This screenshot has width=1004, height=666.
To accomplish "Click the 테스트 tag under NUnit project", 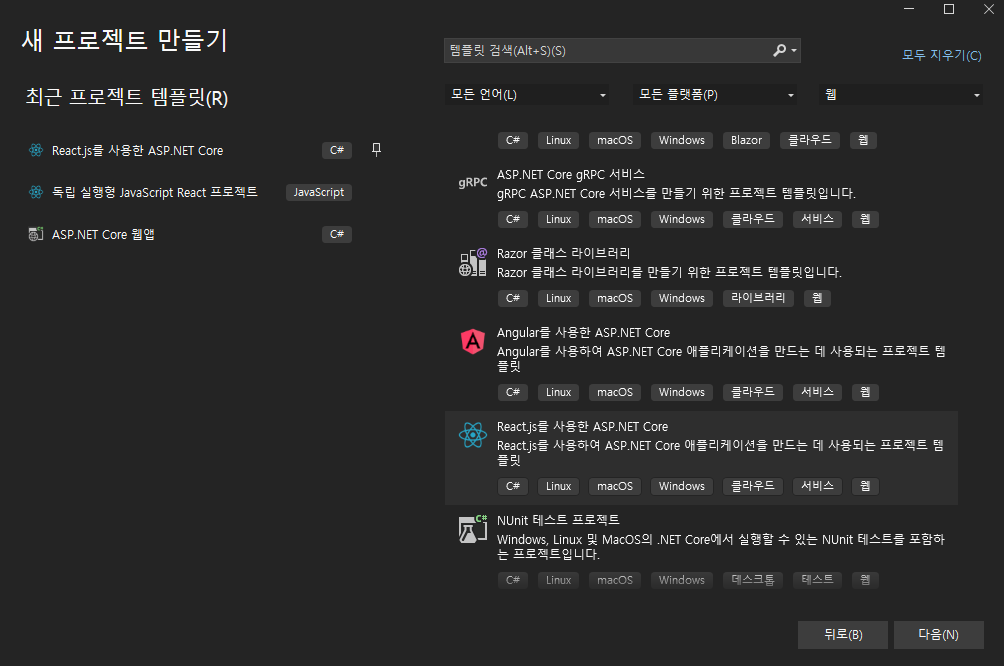I will 817,580.
